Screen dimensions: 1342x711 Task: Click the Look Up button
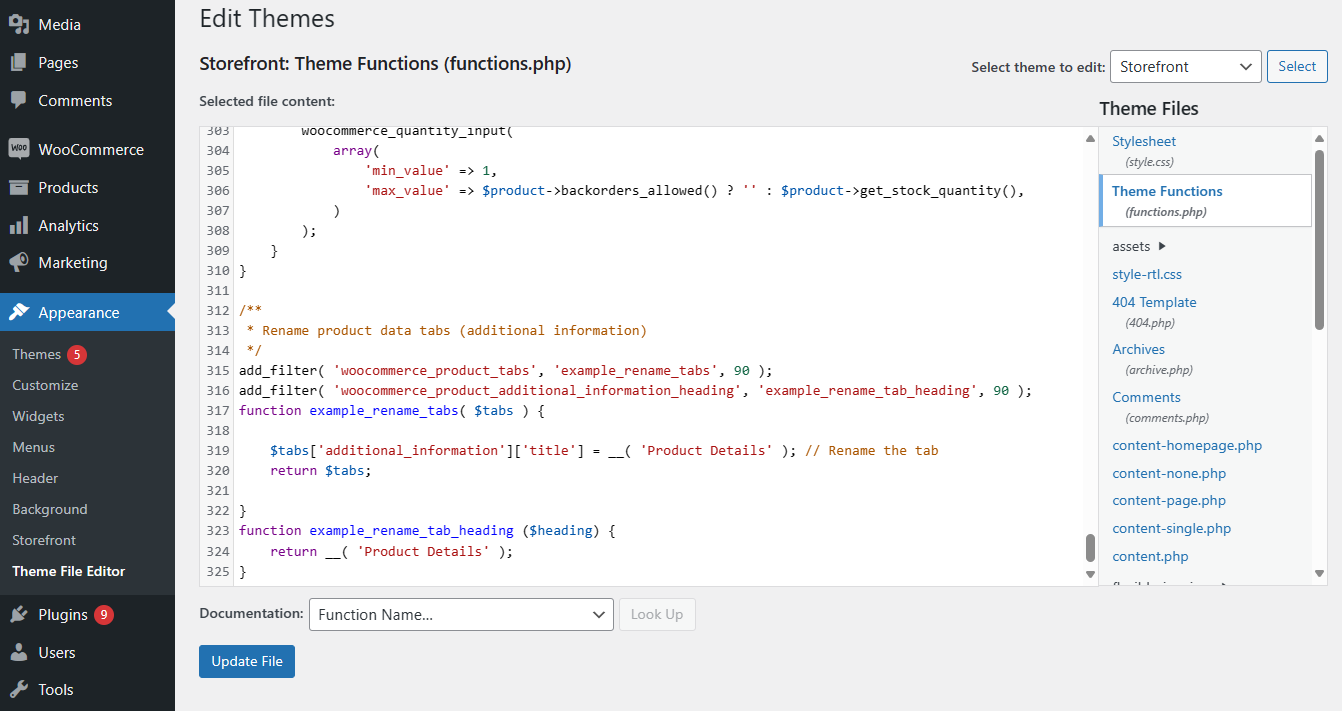(x=657, y=614)
